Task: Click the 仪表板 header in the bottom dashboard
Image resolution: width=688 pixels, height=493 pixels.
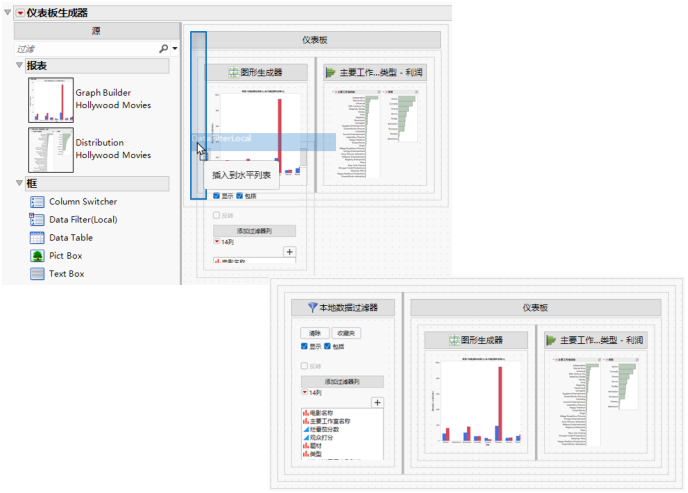Action: pyautogui.click(x=535, y=307)
